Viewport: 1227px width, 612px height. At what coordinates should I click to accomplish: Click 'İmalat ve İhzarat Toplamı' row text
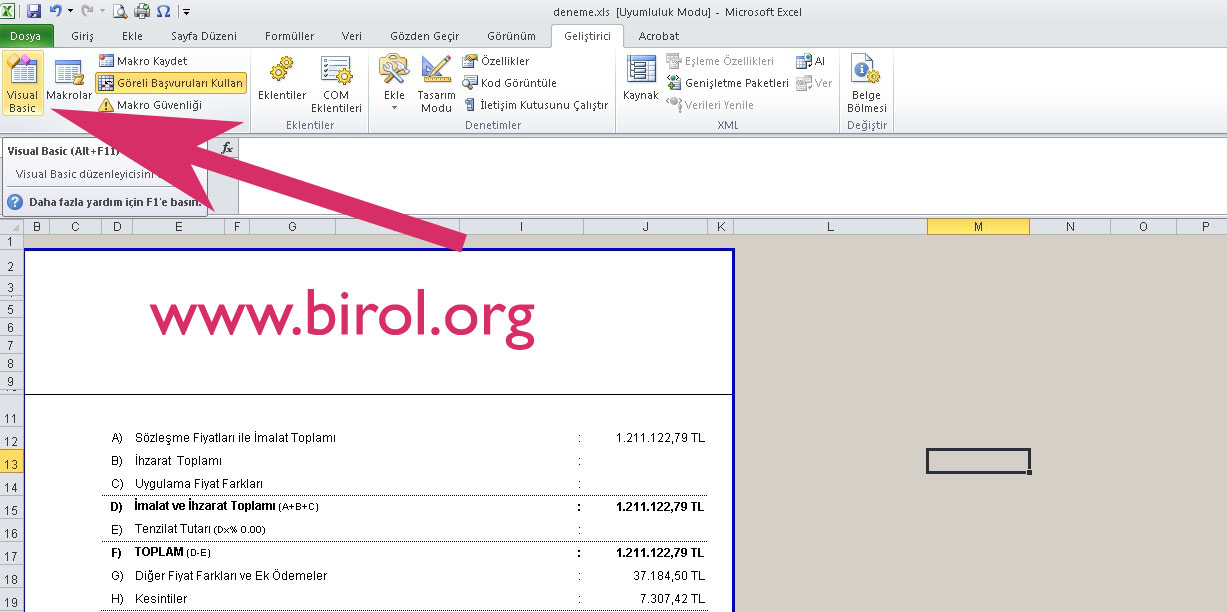coord(226,507)
